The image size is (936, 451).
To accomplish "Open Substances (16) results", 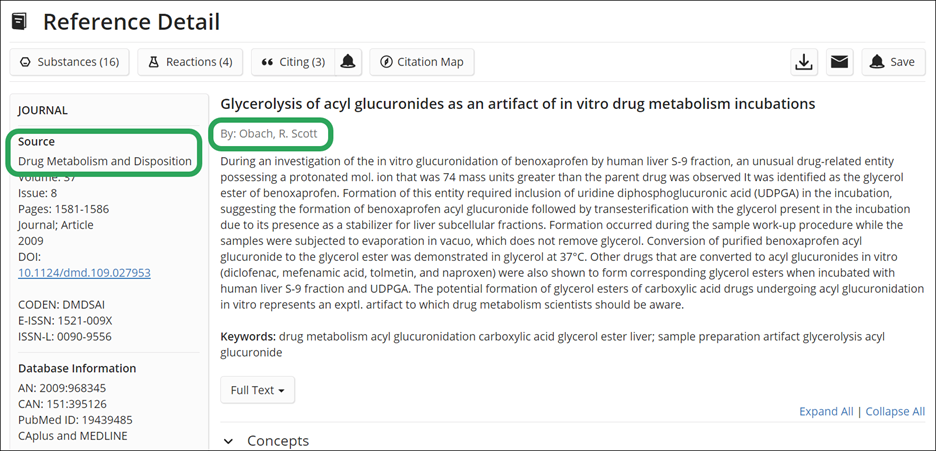I will click(69, 62).
